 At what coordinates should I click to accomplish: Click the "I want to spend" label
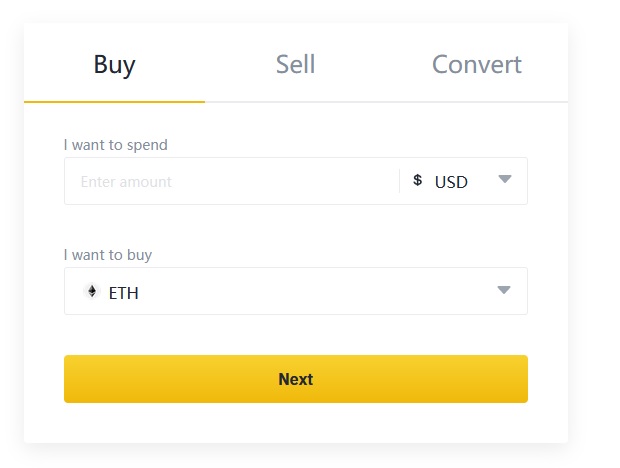click(116, 145)
